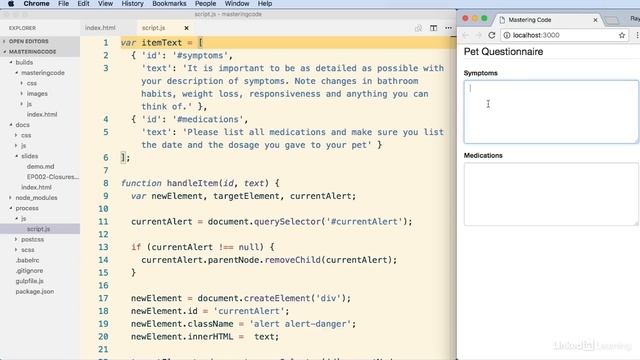Open the Bookmarks menu
The height and width of the screenshot is (360, 640).
[x=169, y=4]
